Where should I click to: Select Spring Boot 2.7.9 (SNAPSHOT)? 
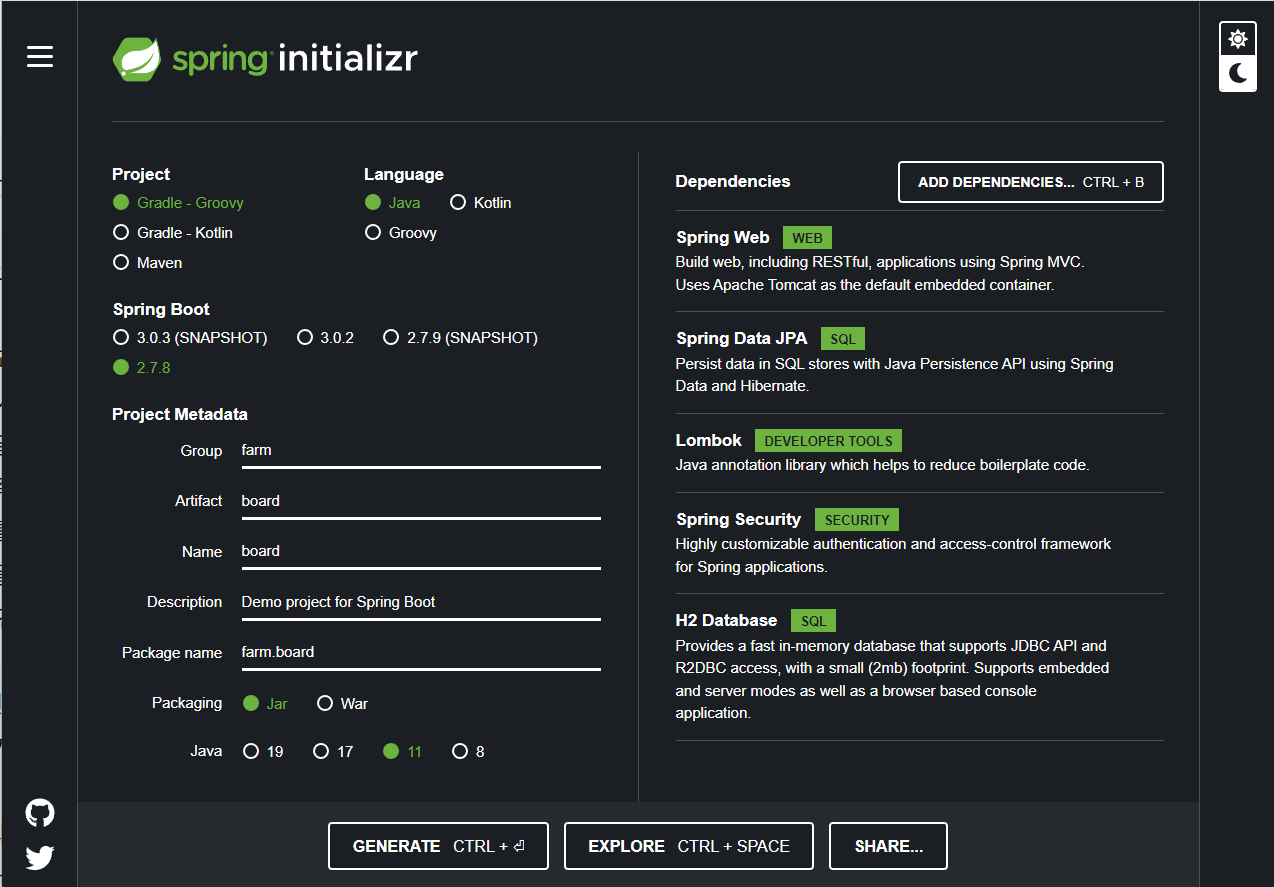(x=460, y=337)
